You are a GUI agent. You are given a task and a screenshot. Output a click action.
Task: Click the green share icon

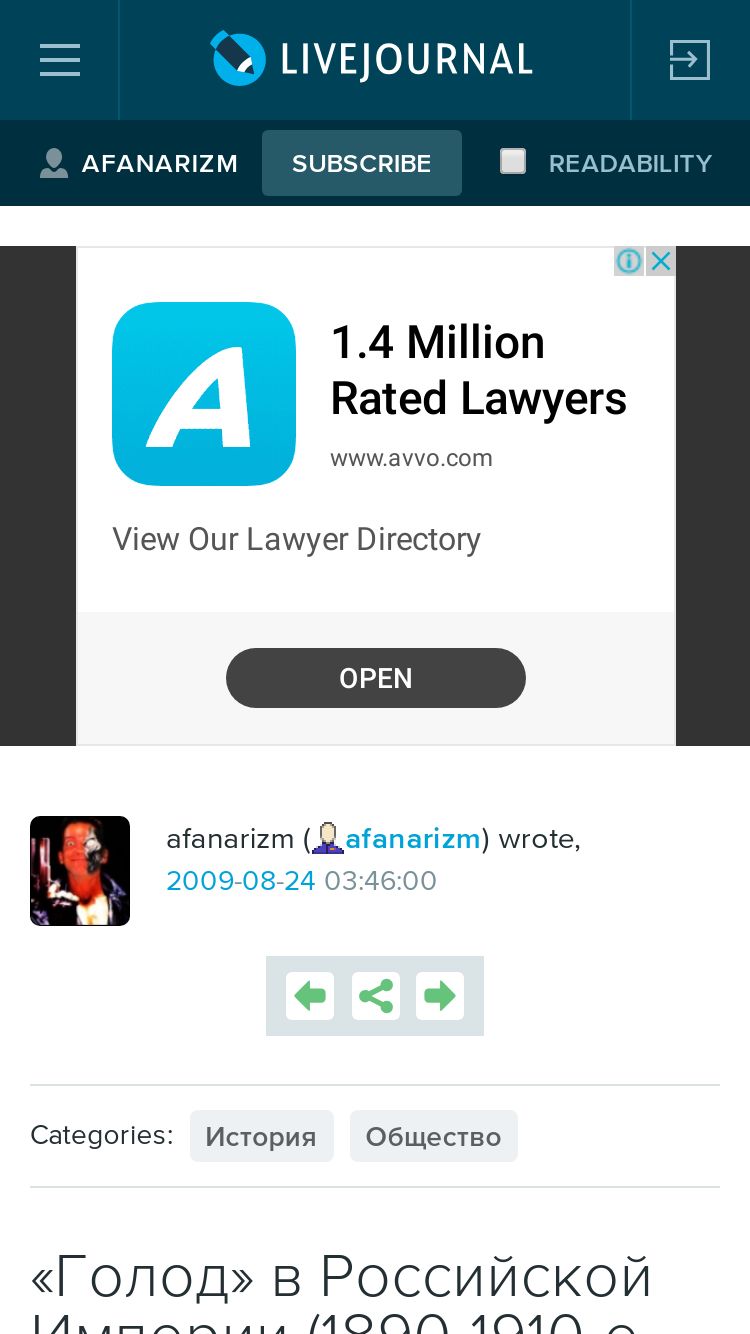click(376, 996)
